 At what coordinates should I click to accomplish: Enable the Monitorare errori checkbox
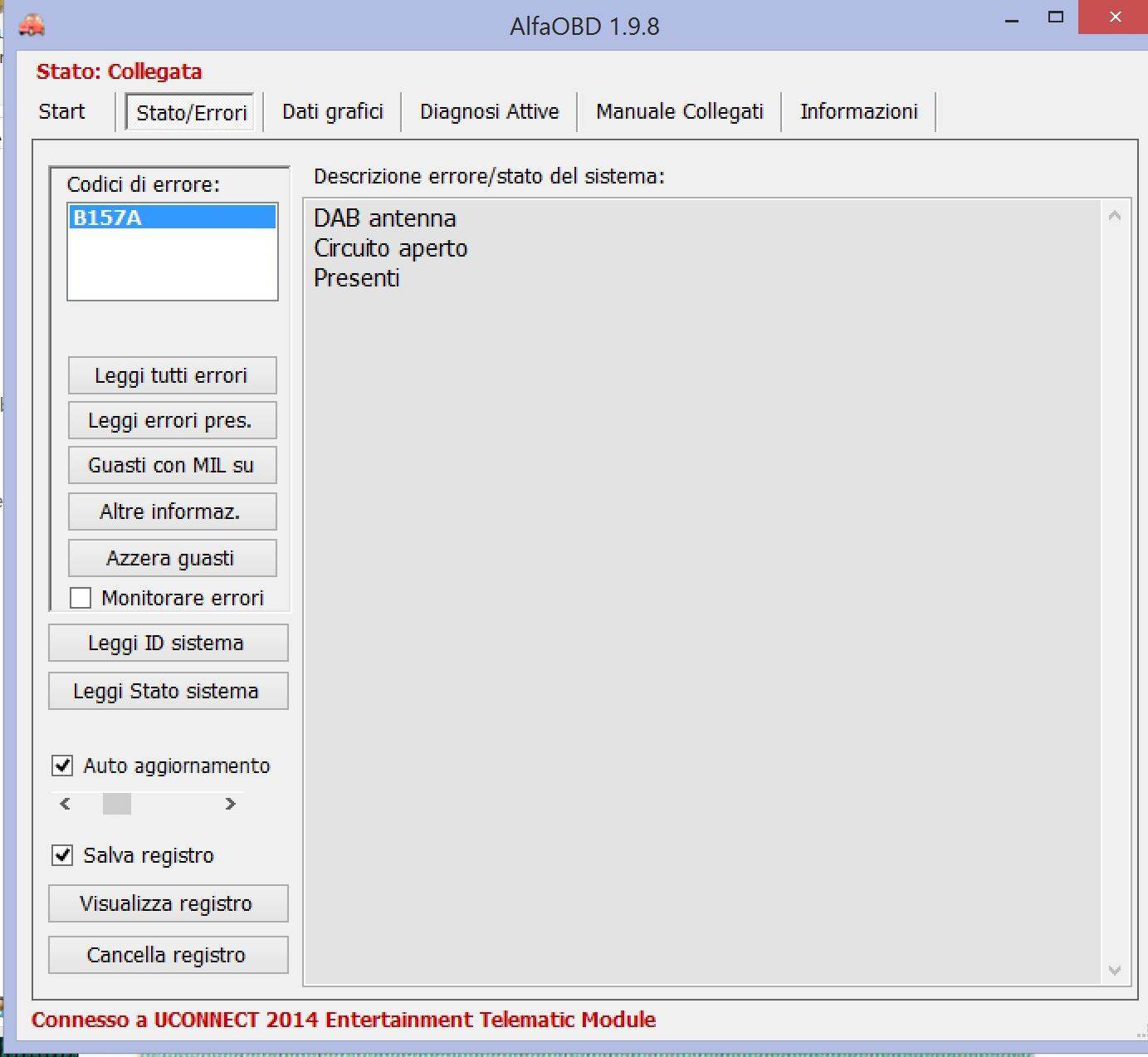(x=81, y=598)
